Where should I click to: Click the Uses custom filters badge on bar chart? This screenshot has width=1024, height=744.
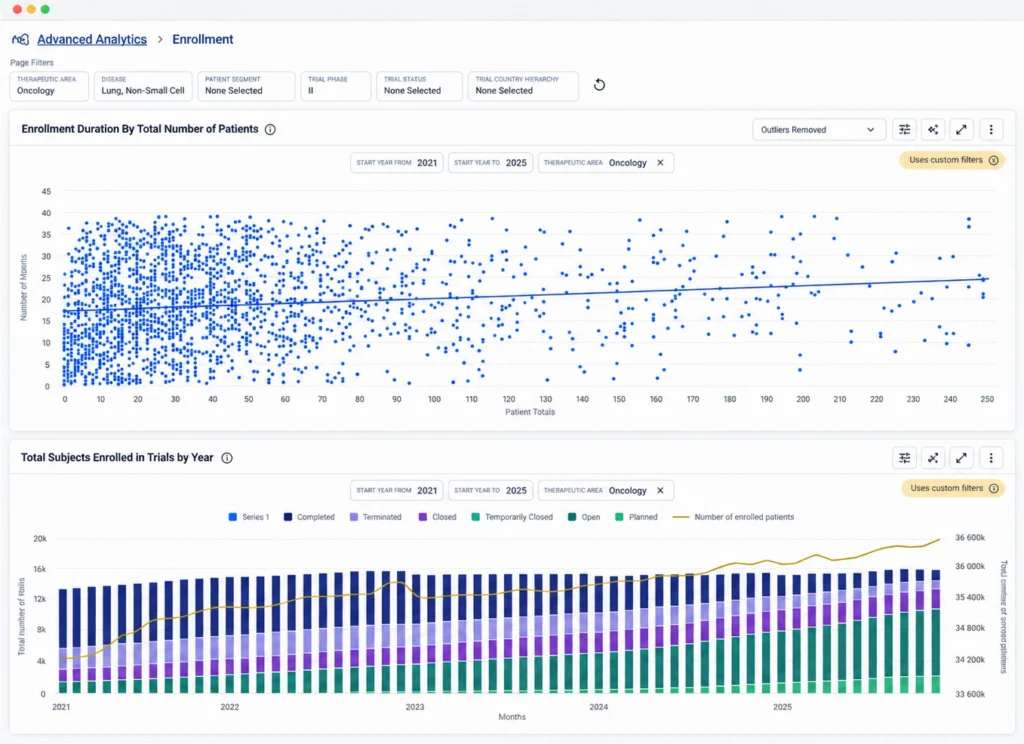coord(953,488)
